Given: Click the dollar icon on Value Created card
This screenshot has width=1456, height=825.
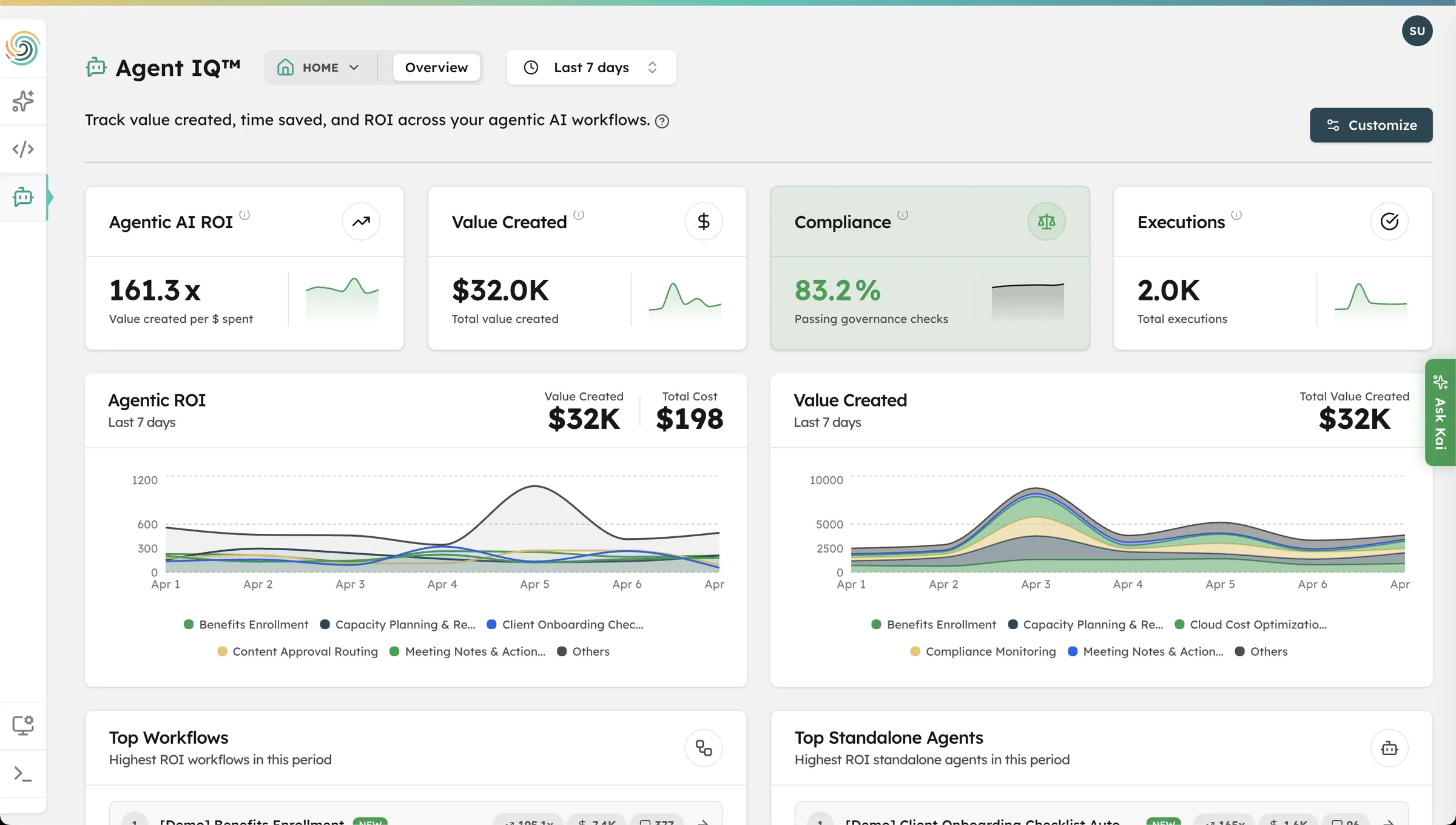Looking at the screenshot, I should (x=704, y=221).
